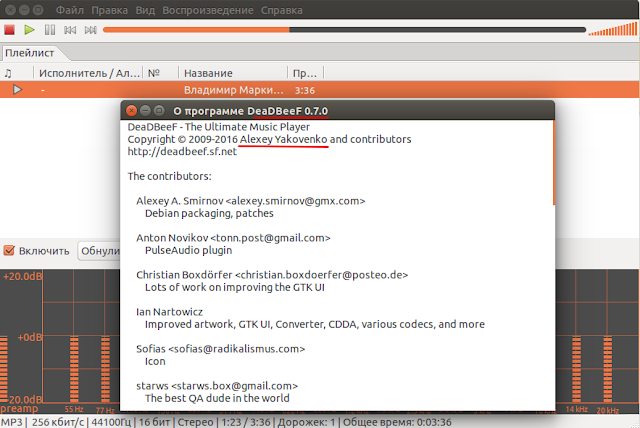Click the "The best QA dude in the world" text
The width and height of the screenshot is (640, 428).
(x=217, y=398)
